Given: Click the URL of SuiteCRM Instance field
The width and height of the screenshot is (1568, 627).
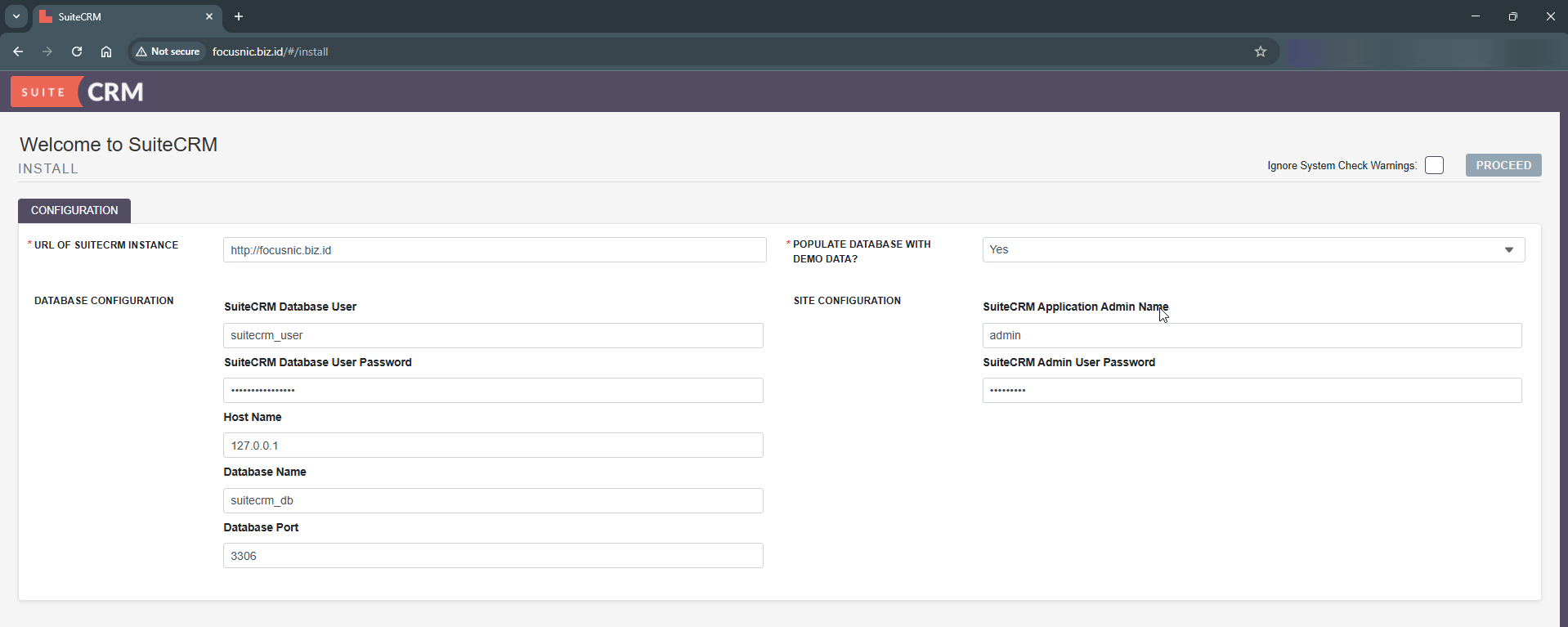Looking at the screenshot, I should click(x=494, y=250).
